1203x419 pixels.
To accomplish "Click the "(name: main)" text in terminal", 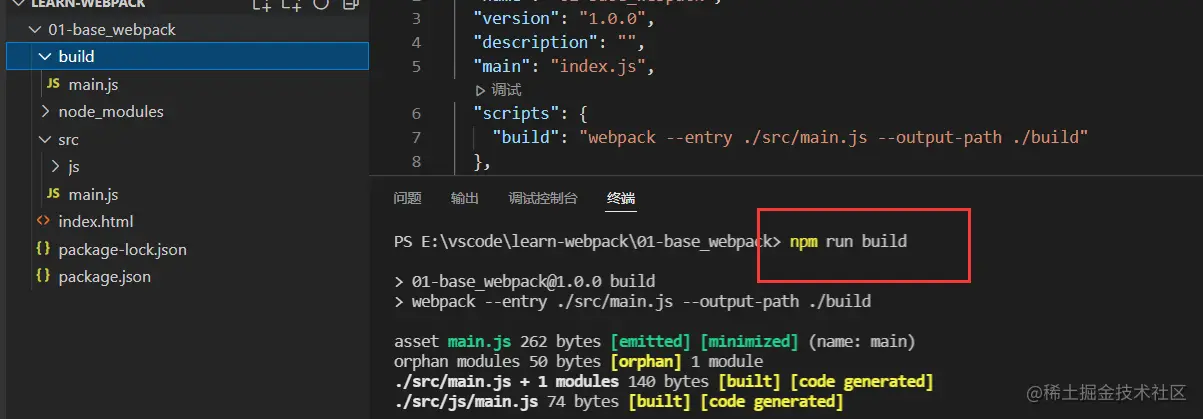I will 861,342.
